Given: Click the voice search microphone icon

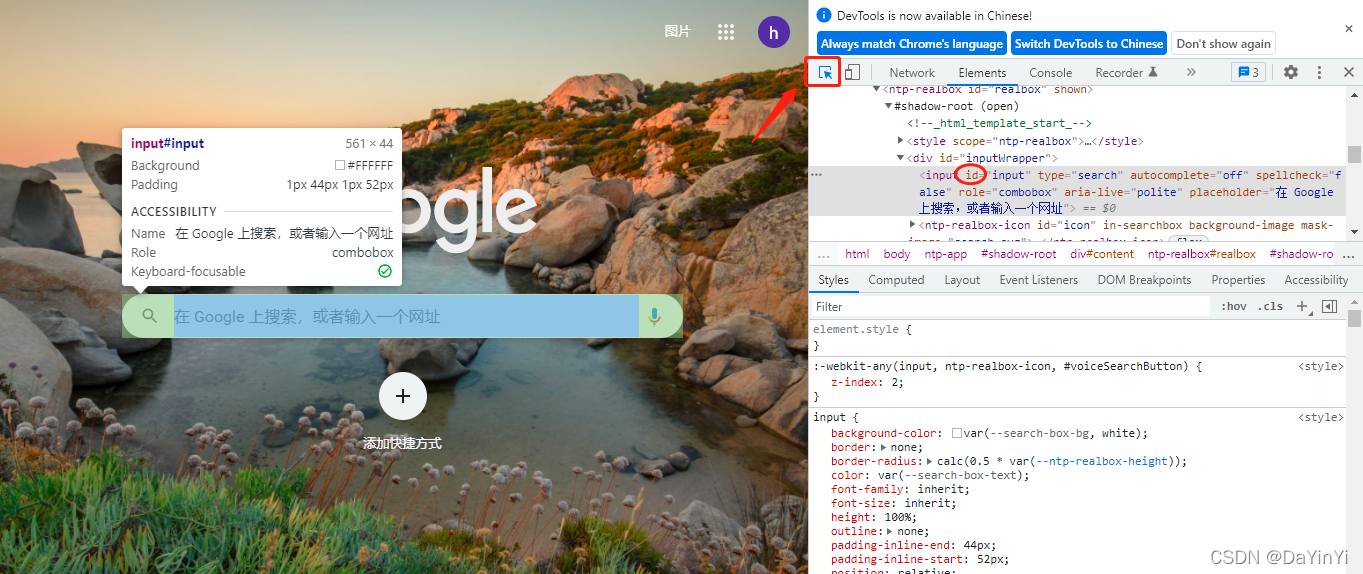Looking at the screenshot, I should (654, 316).
